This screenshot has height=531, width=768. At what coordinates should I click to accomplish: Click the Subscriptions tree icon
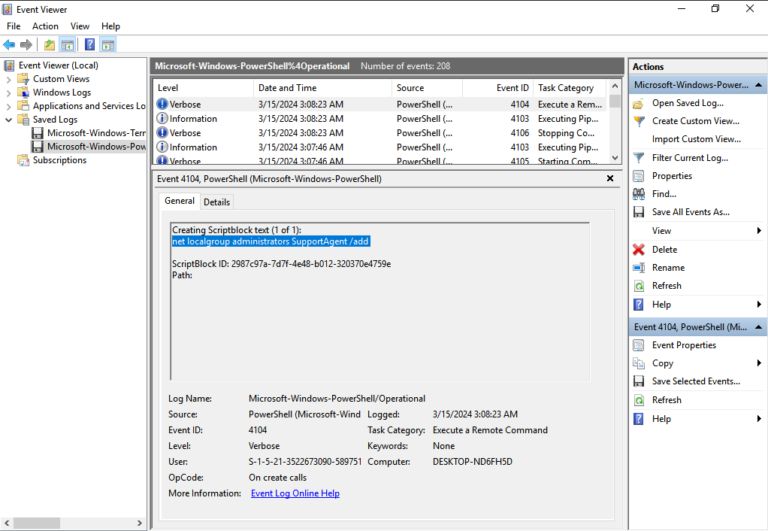pyautogui.click(x=23, y=160)
